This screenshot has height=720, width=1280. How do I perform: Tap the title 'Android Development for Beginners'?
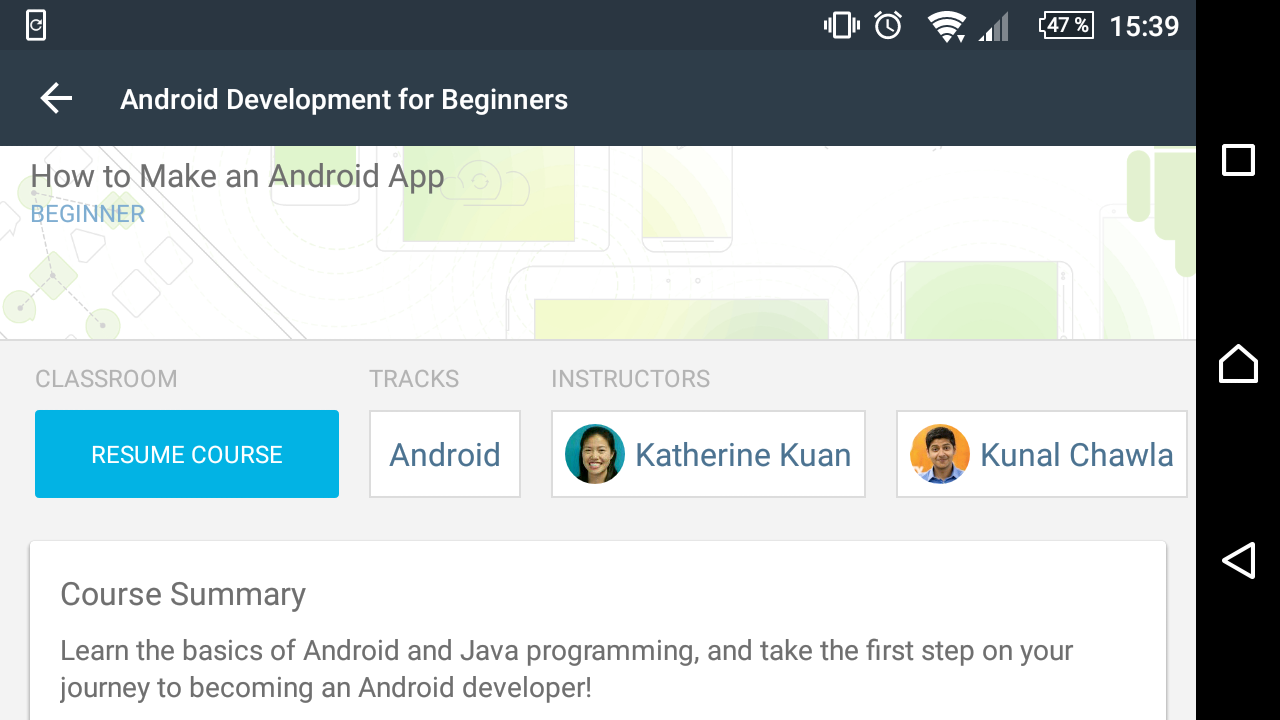(344, 100)
